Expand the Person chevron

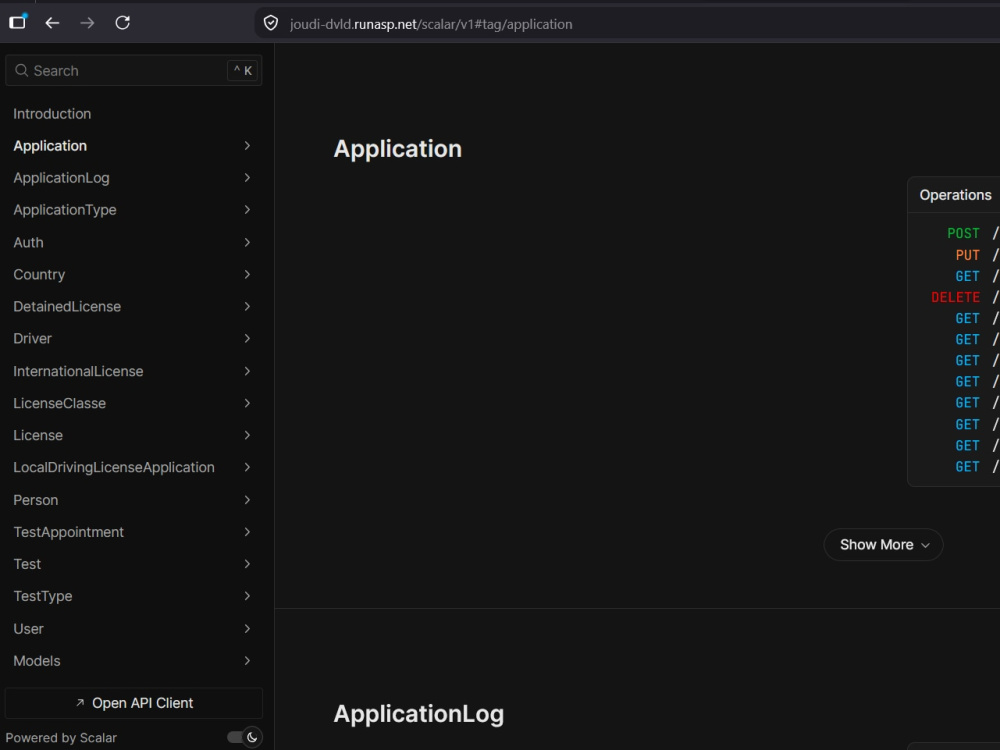point(247,500)
